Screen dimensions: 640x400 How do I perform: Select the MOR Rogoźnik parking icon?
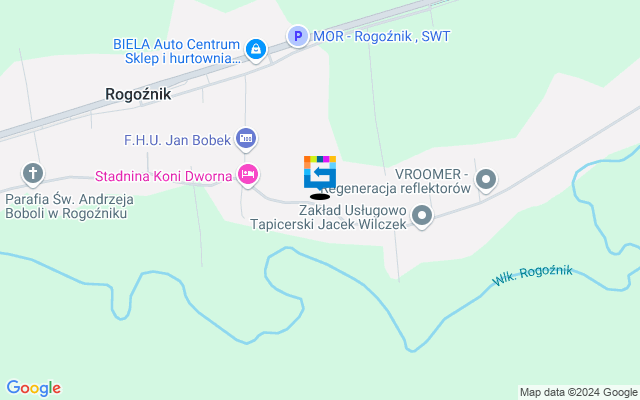tap(298, 36)
